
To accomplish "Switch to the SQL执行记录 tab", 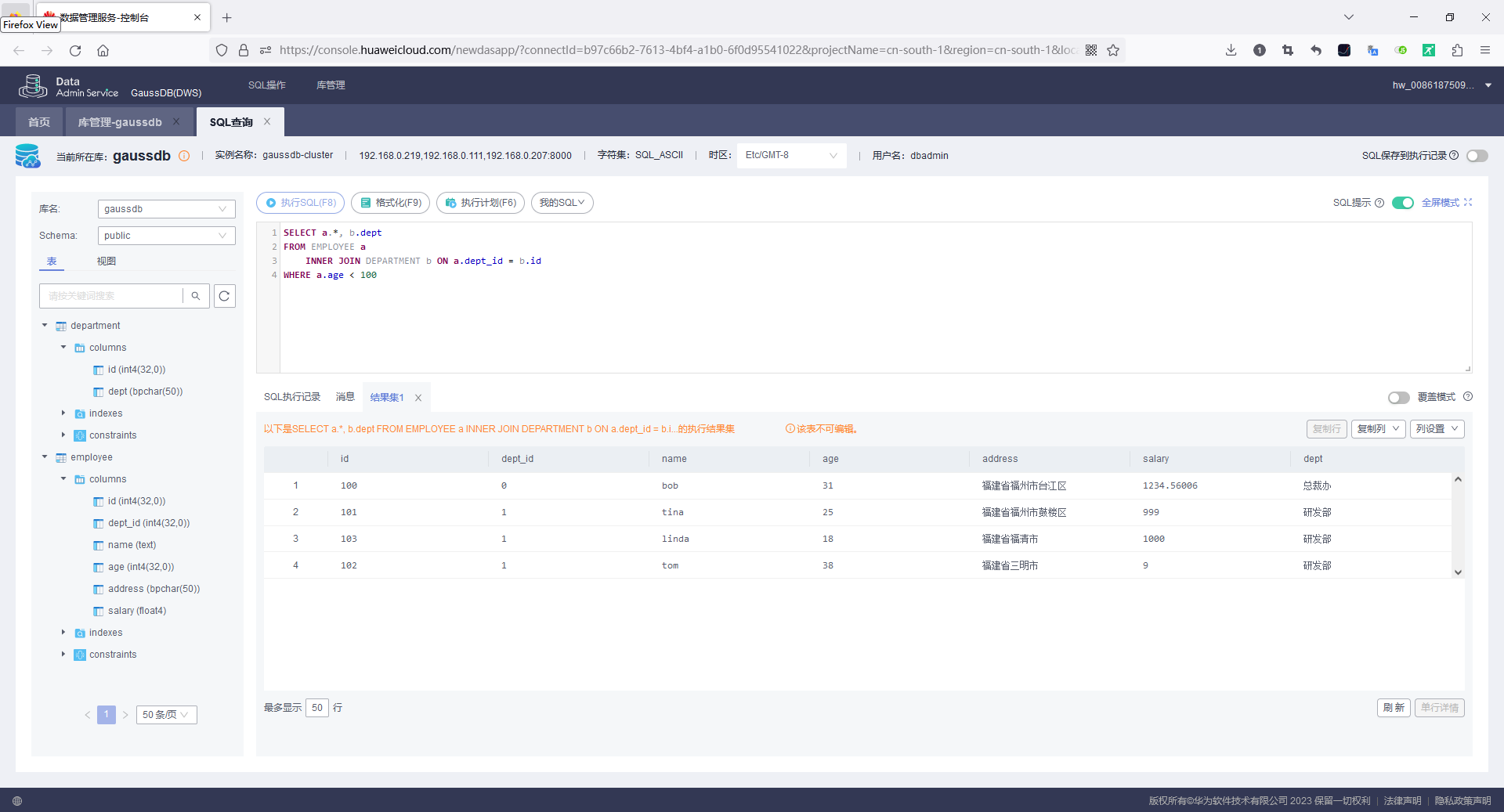I will 292,397.
